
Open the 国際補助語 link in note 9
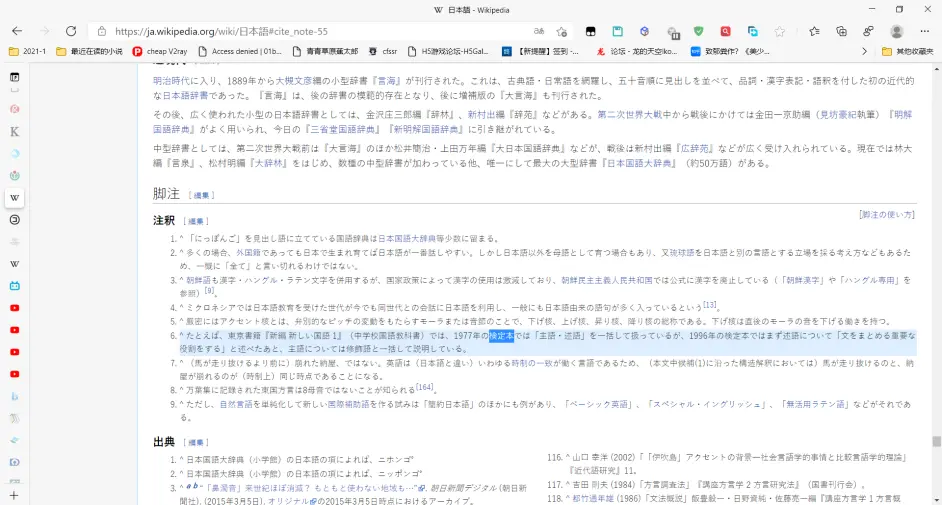pyautogui.click(x=348, y=405)
